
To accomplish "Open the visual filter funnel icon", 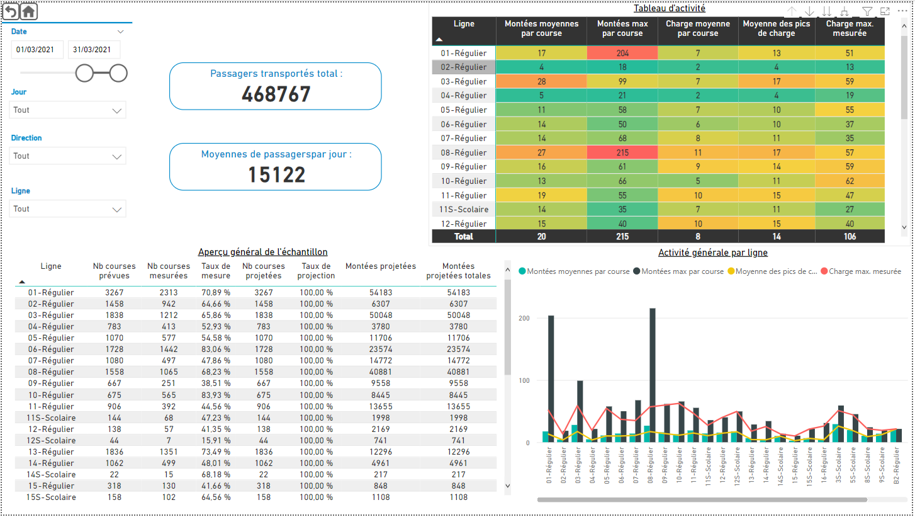I will pyautogui.click(x=867, y=11).
